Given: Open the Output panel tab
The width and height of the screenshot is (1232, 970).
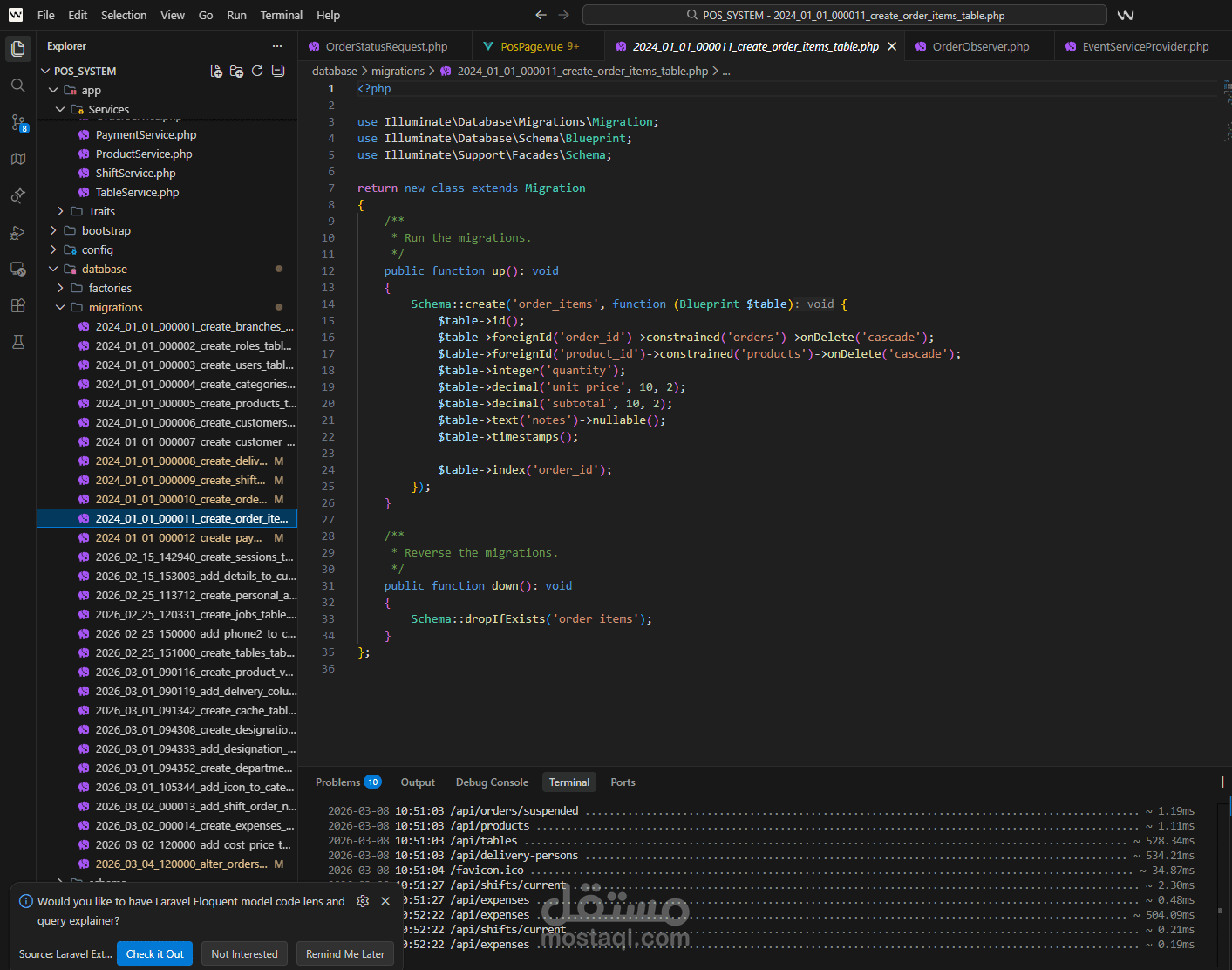Looking at the screenshot, I should pos(418,782).
